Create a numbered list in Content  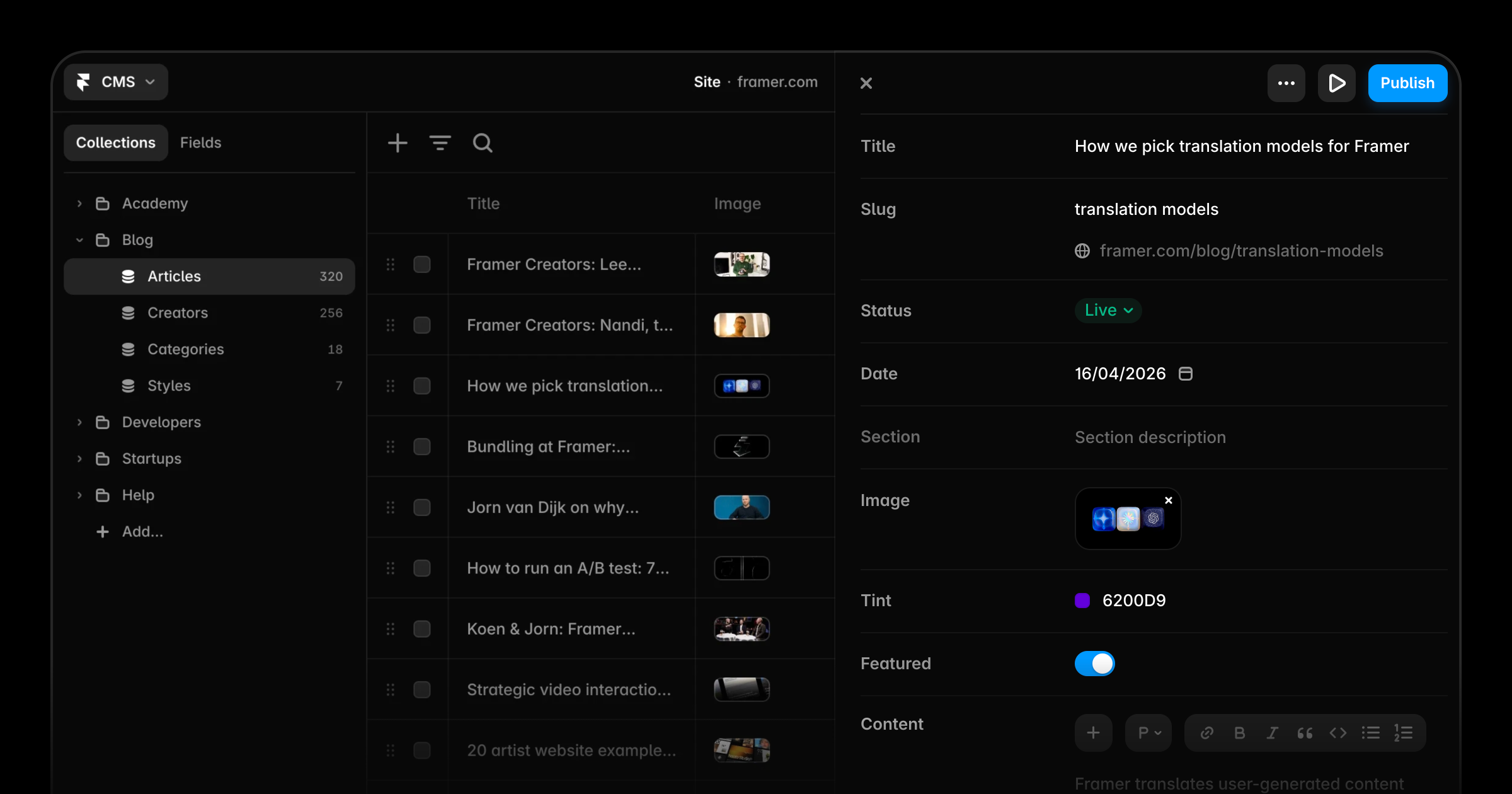point(1403,733)
